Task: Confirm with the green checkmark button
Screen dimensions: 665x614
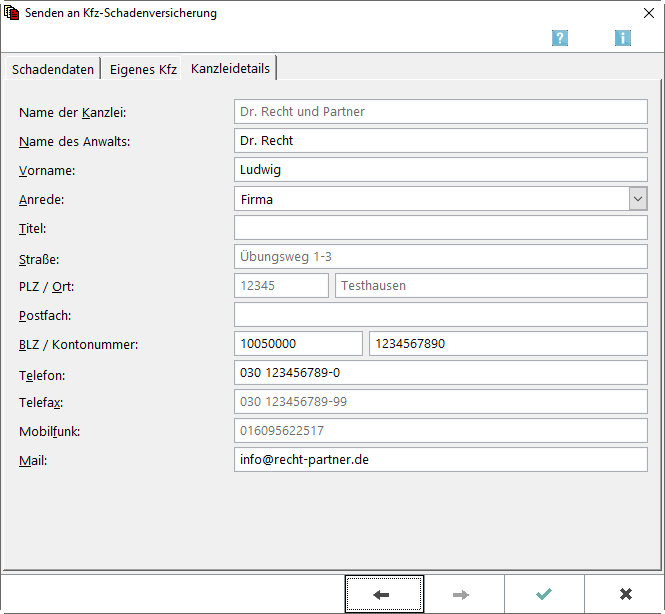Action: point(544,594)
